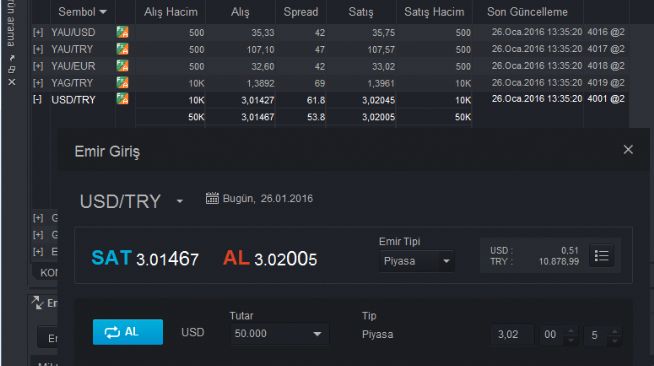The width and height of the screenshot is (654, 366).
Task: Close the Emir Giriş dialog
Action: pyautogui.click(x=628, y=150)
